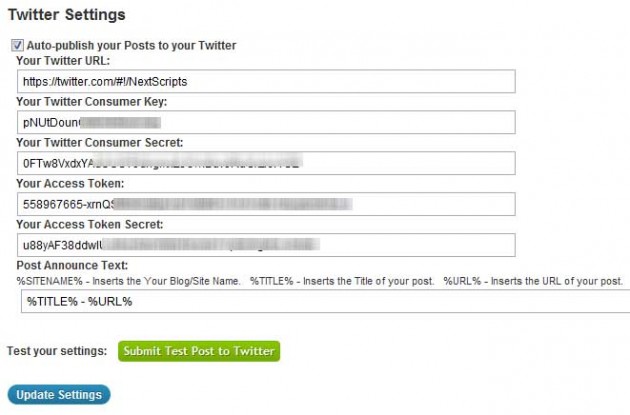Click the 'Post Announce Text:' label
The image size is (630, 415).
click(x=72, y=265)
